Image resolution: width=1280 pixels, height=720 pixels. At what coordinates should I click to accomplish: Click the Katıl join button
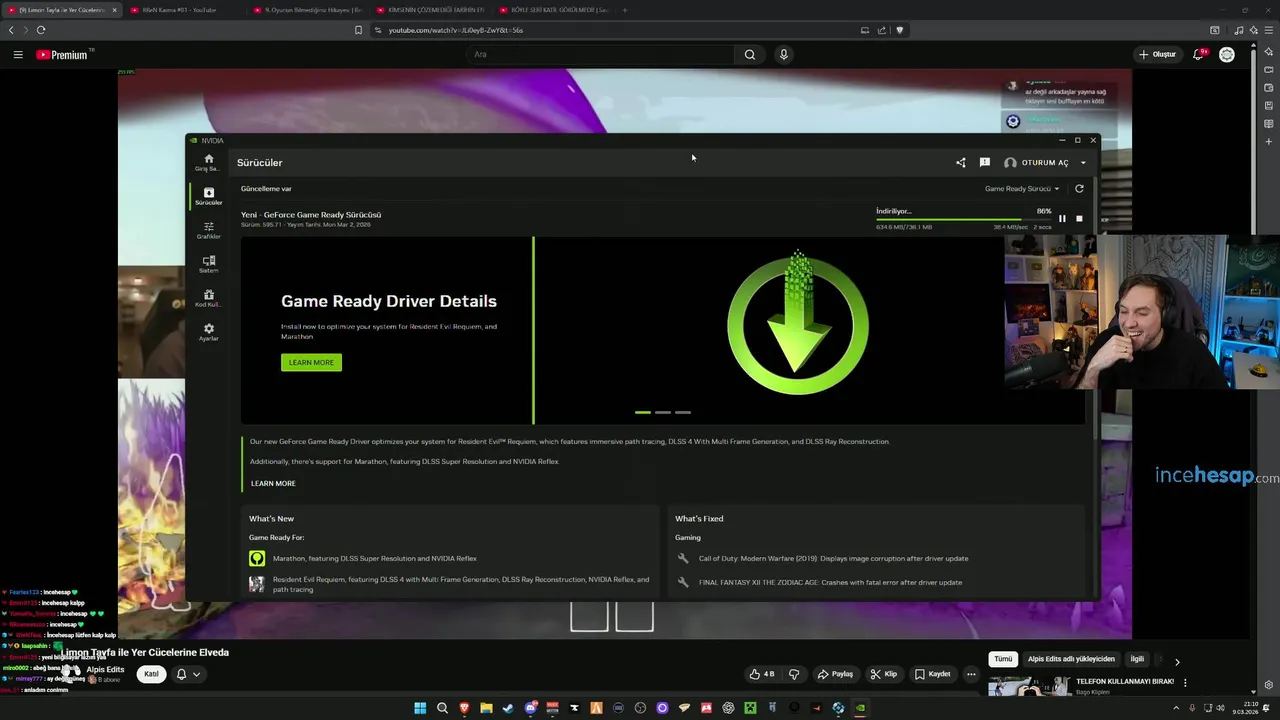coord(151,674)
